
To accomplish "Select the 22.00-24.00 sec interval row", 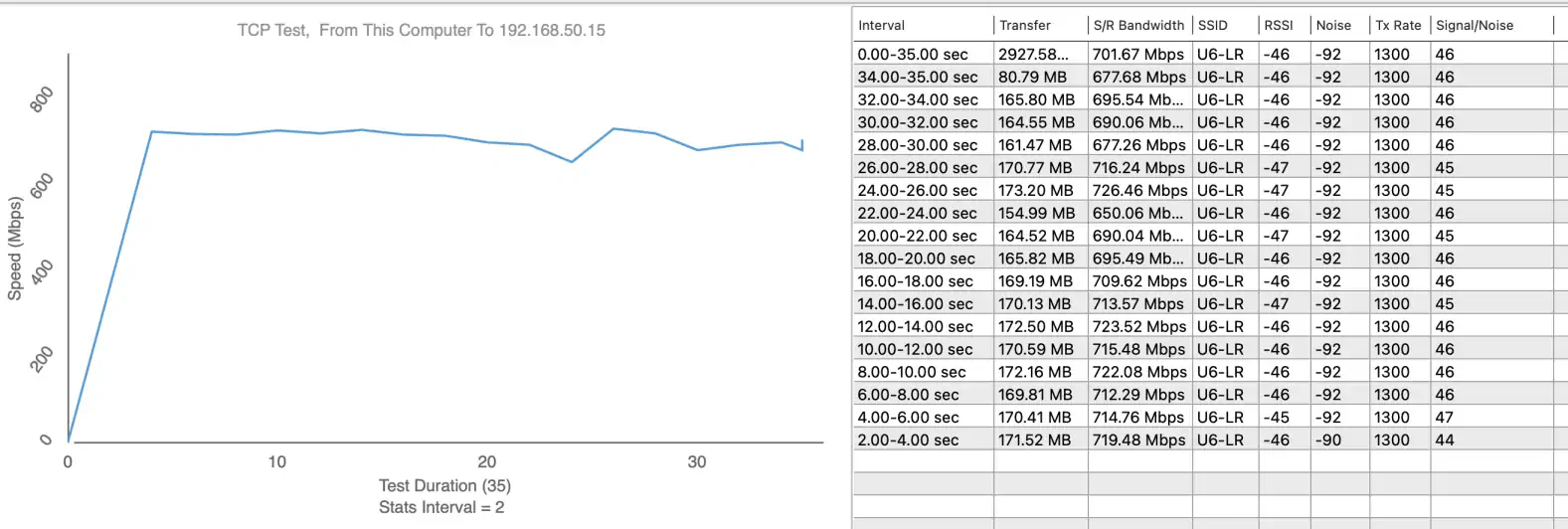I will (918, 214).
